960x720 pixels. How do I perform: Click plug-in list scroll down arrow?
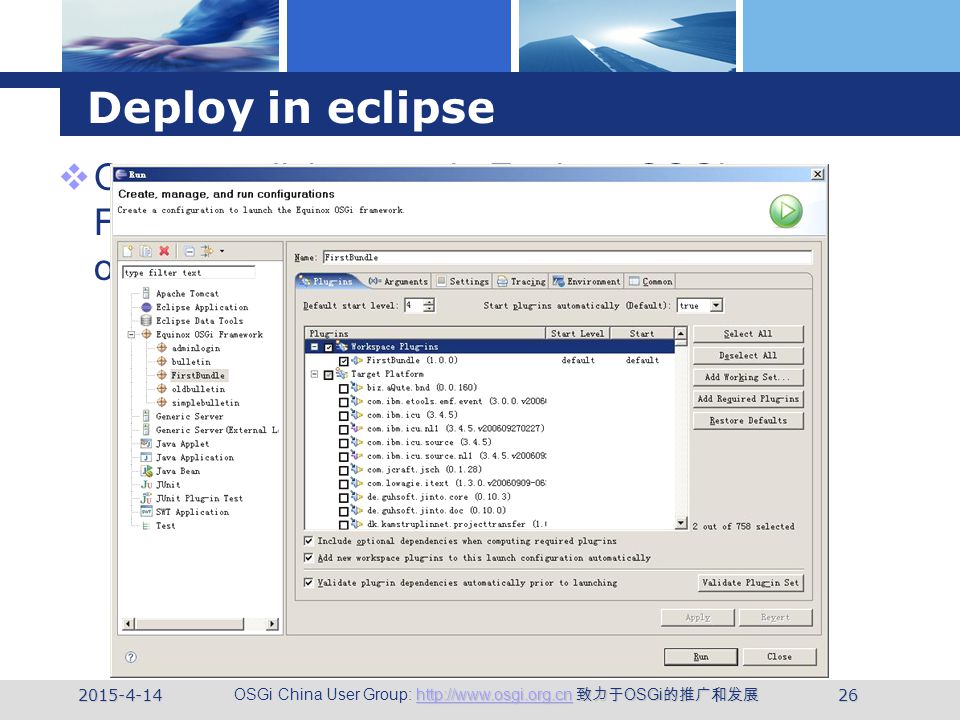tap(680, 523)
